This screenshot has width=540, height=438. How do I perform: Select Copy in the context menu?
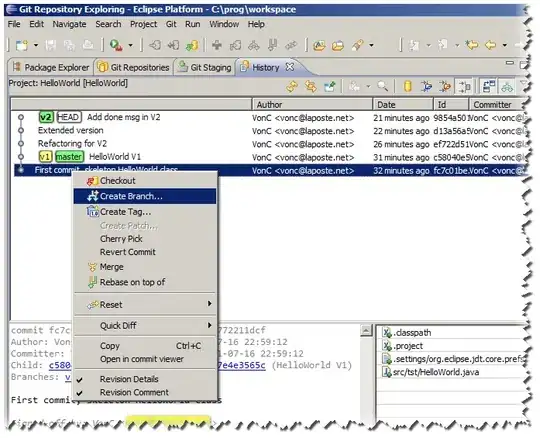[x=145, y=346]
